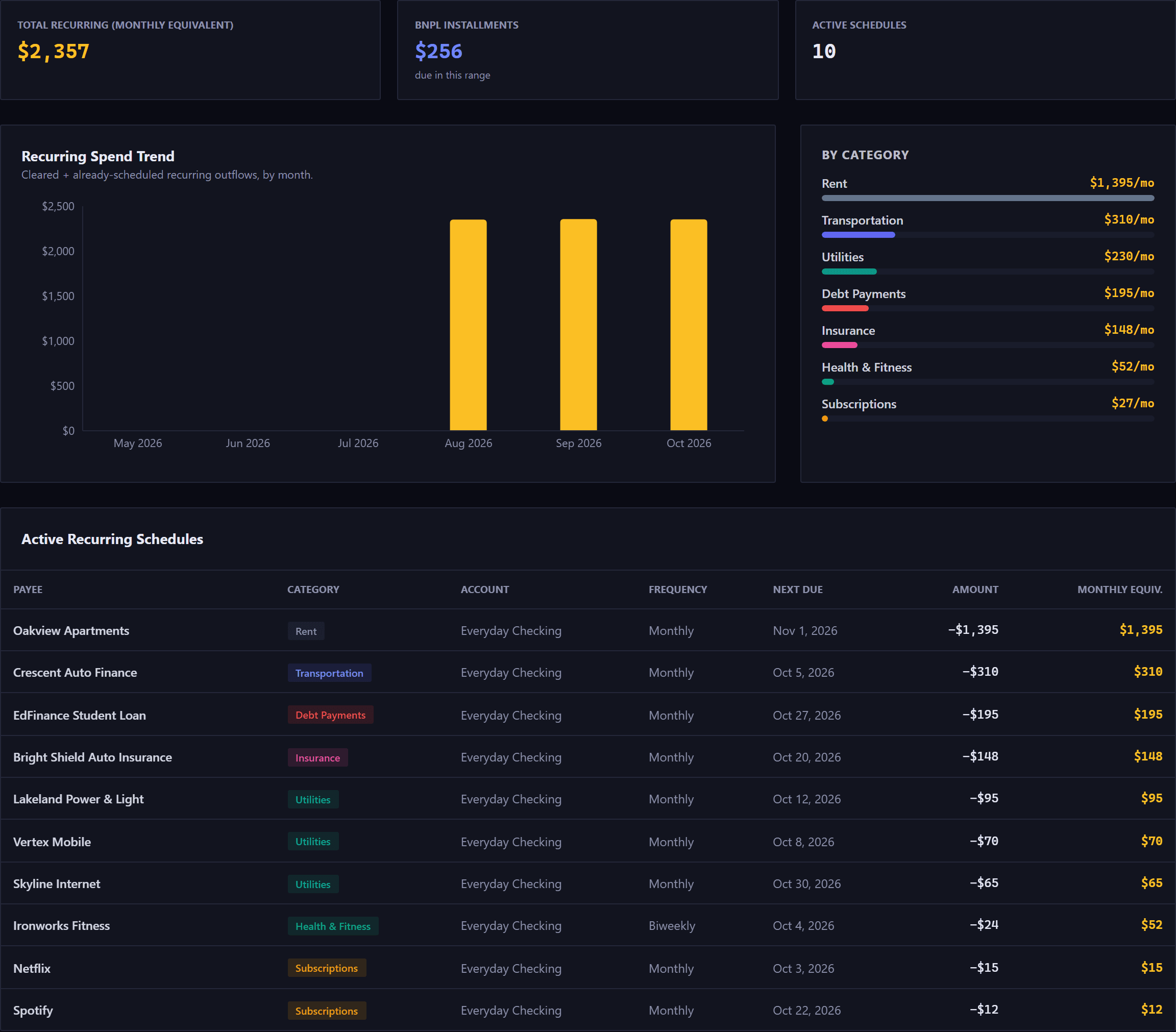Click the Spotify payee name

tap(33, 1010)
